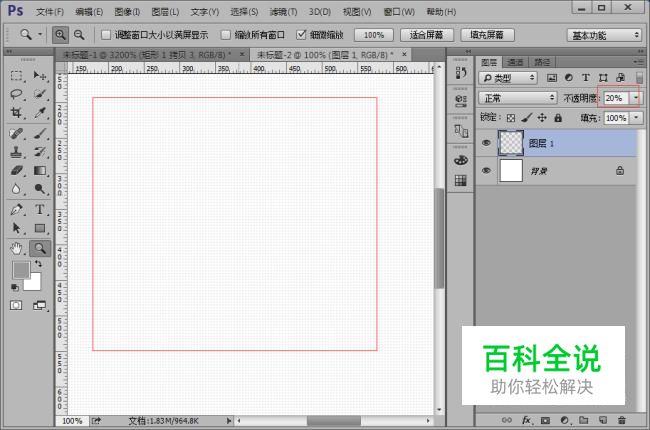Screen dimensions: 650x430
Task: Select the Brush tool
Action: click(40, 134)
